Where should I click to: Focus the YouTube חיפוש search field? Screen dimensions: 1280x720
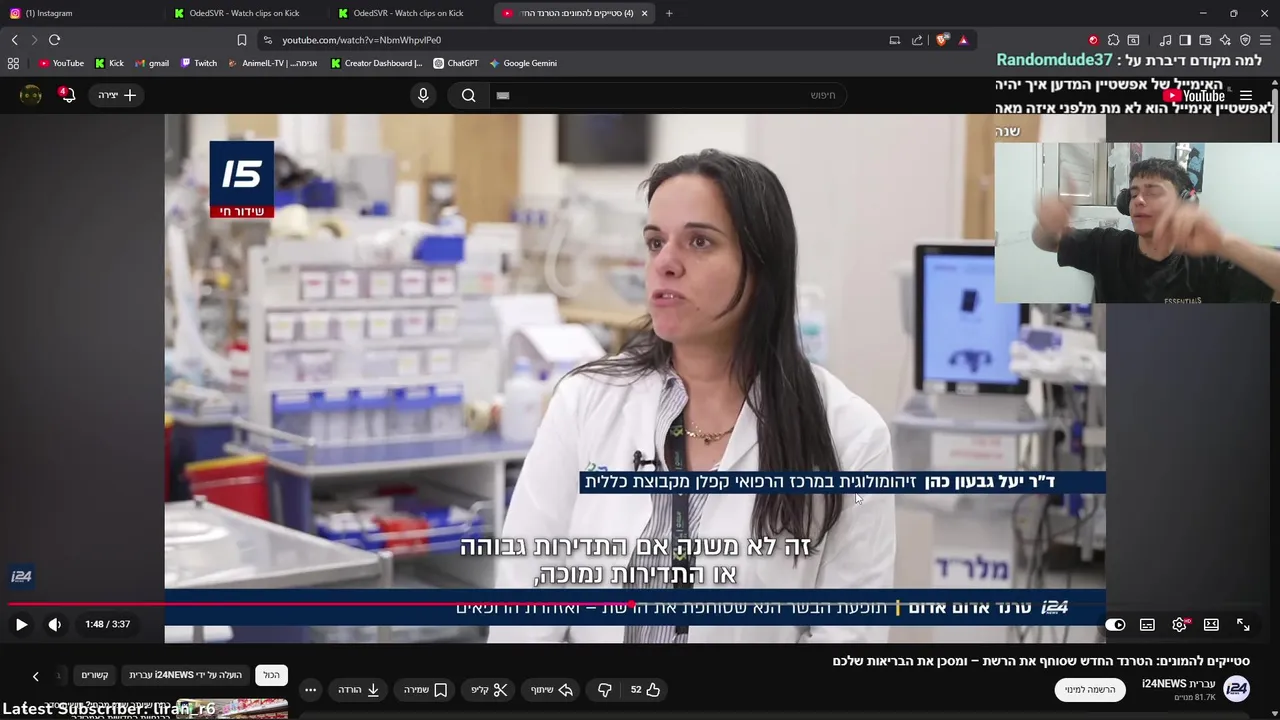[x=670, y=95]
